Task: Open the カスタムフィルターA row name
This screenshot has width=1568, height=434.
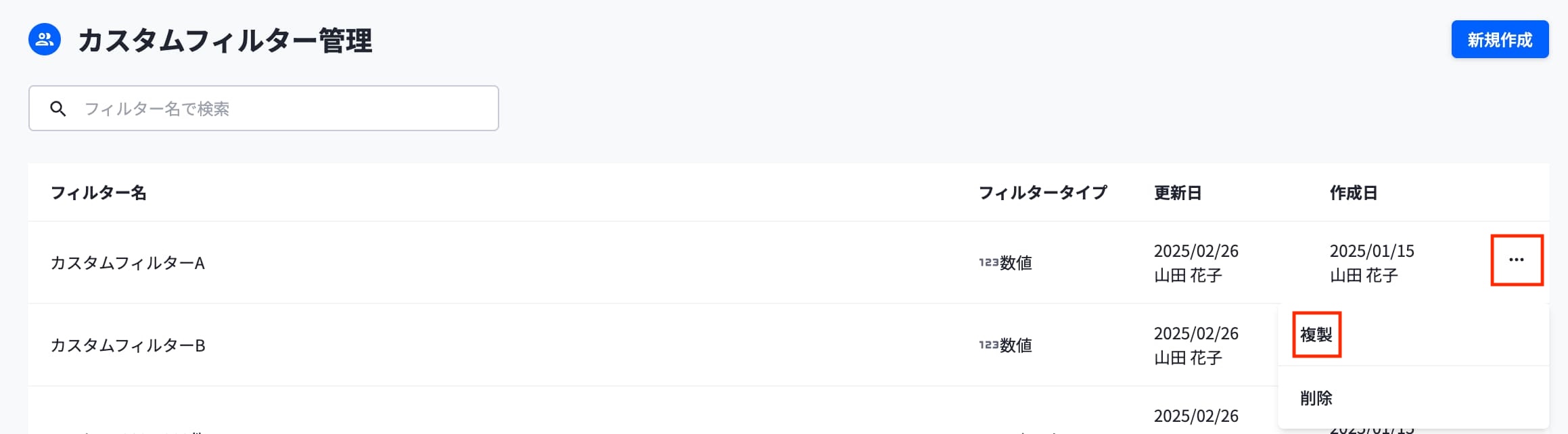Action: click(x=128, y=263)
